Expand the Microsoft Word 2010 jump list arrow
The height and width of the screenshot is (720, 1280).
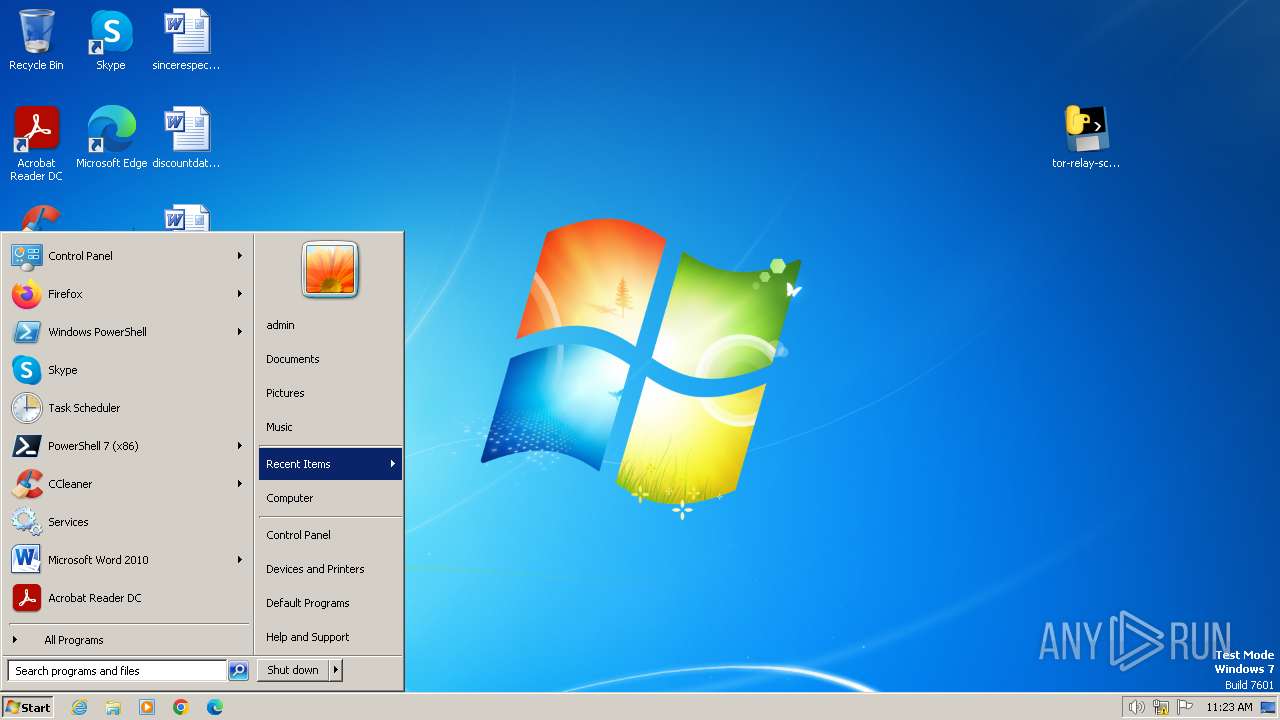click(240, 560)
